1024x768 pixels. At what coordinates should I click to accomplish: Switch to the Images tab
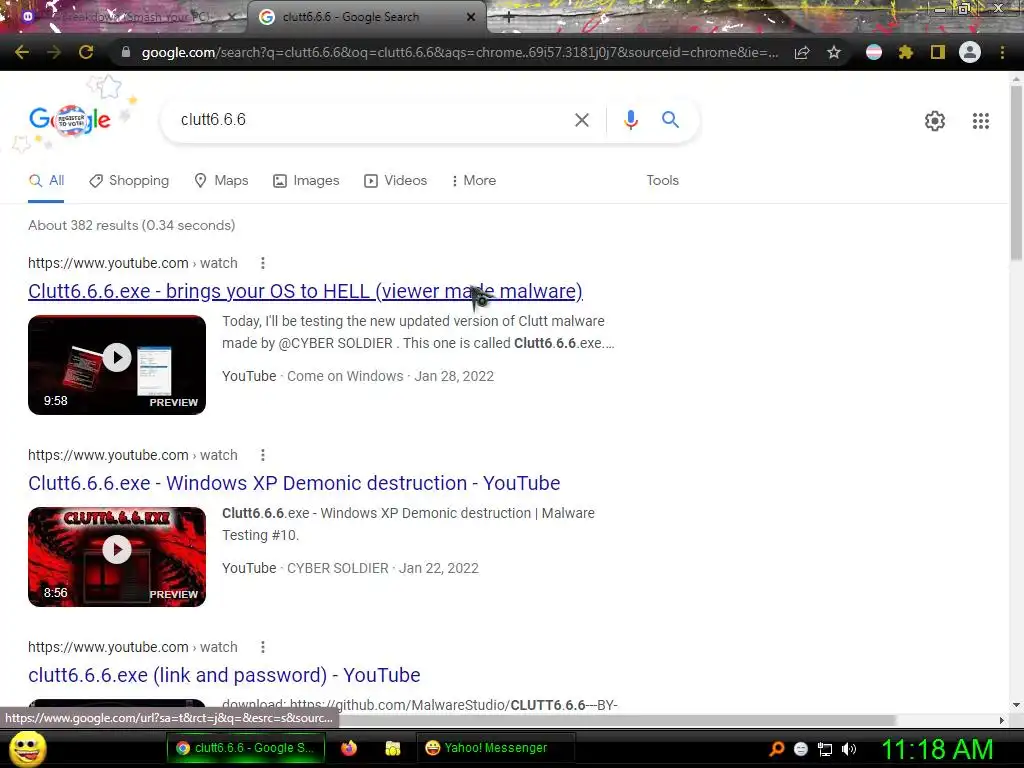click(306, 181)
